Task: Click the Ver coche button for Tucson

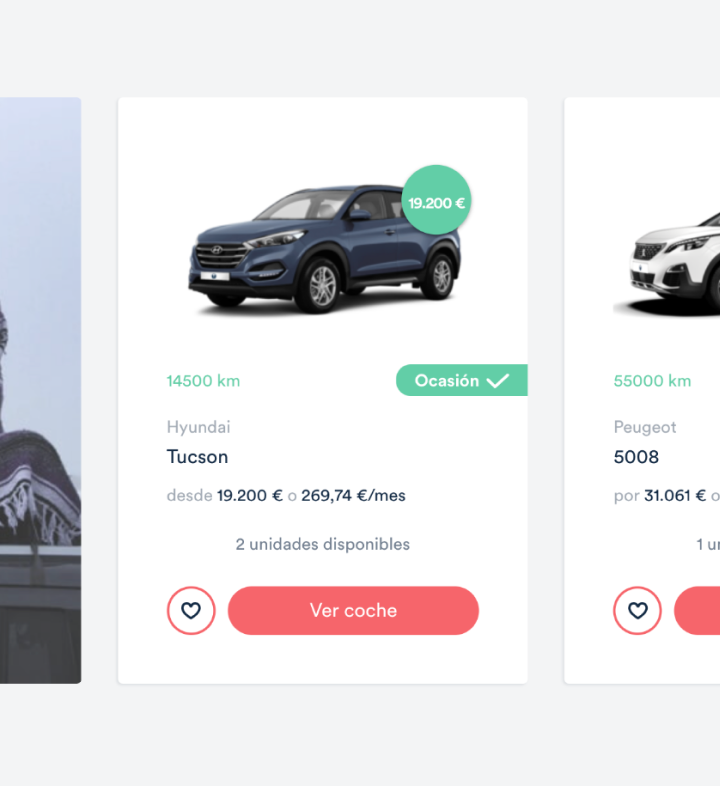Action: point(353,611)
